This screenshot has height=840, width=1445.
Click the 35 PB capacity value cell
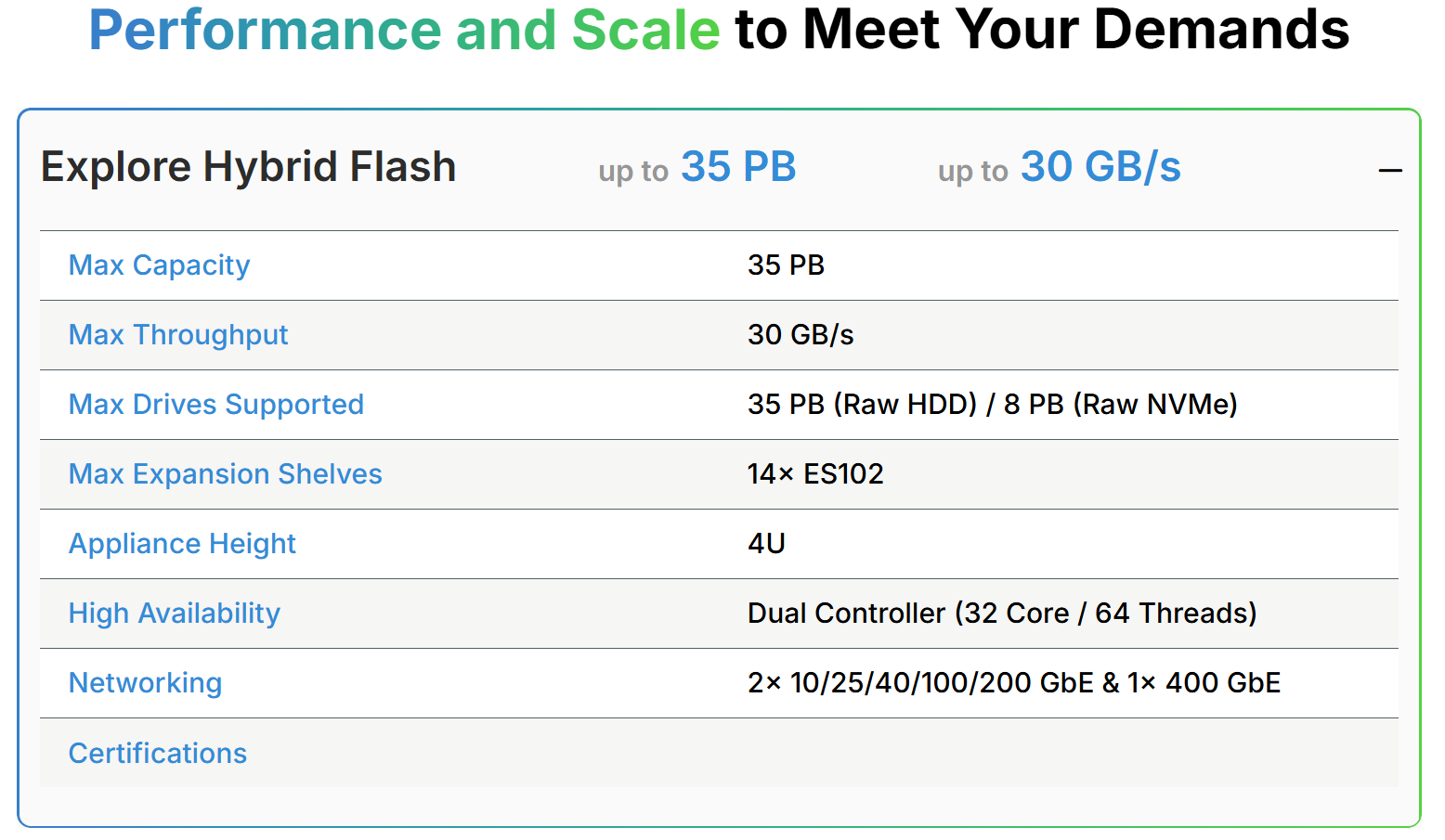[786, 265]
